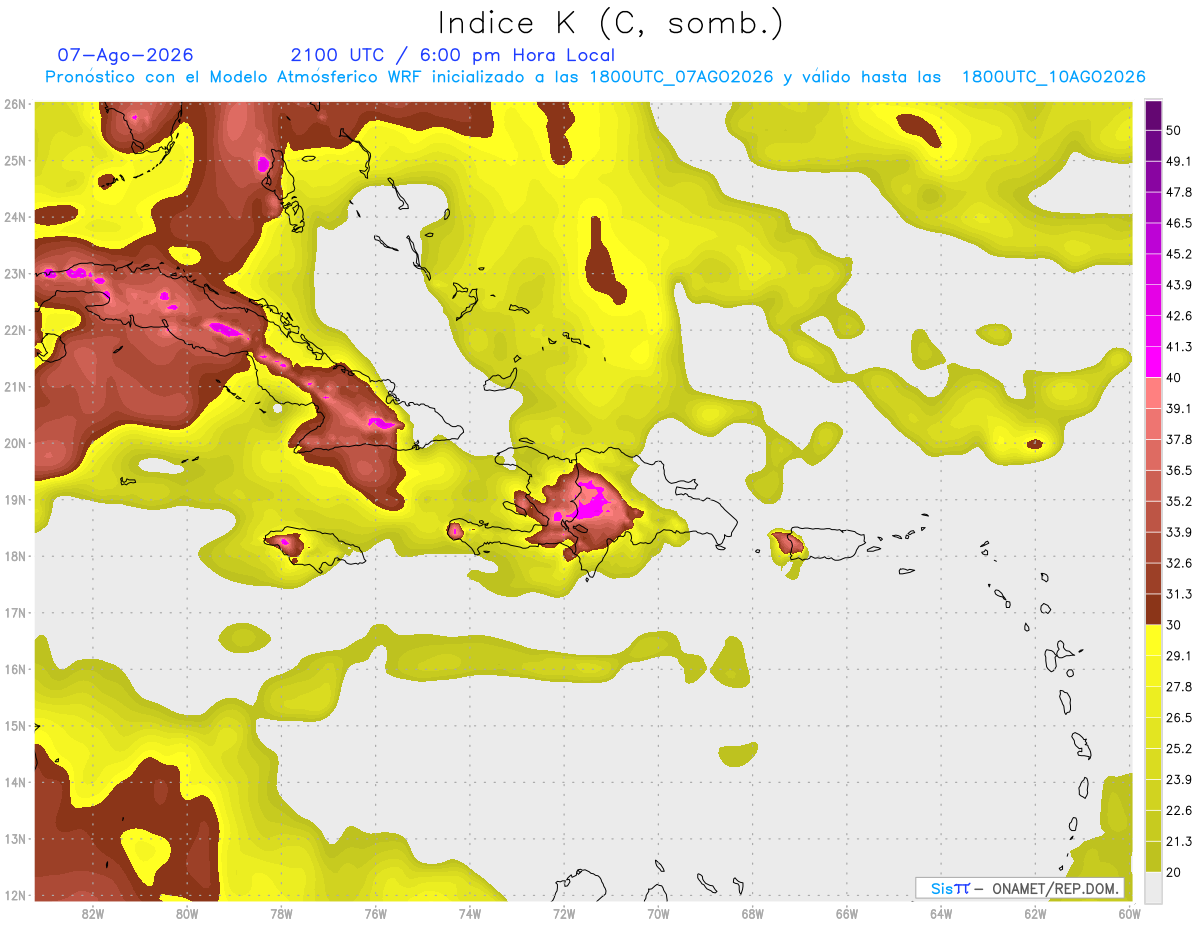Click the 70W longitude label
This screenshot has width=1200, height=927.
pos(658,913)
